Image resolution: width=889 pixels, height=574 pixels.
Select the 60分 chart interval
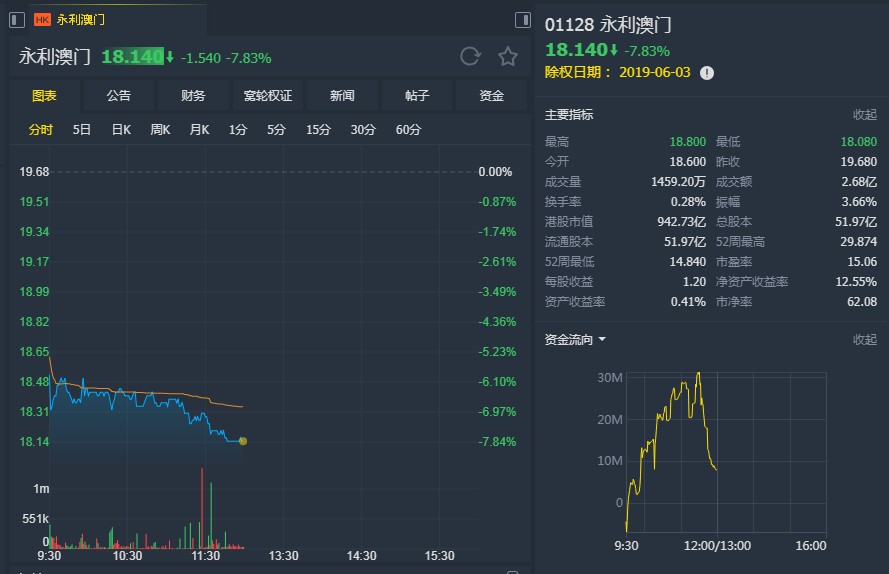pos(408,130)
